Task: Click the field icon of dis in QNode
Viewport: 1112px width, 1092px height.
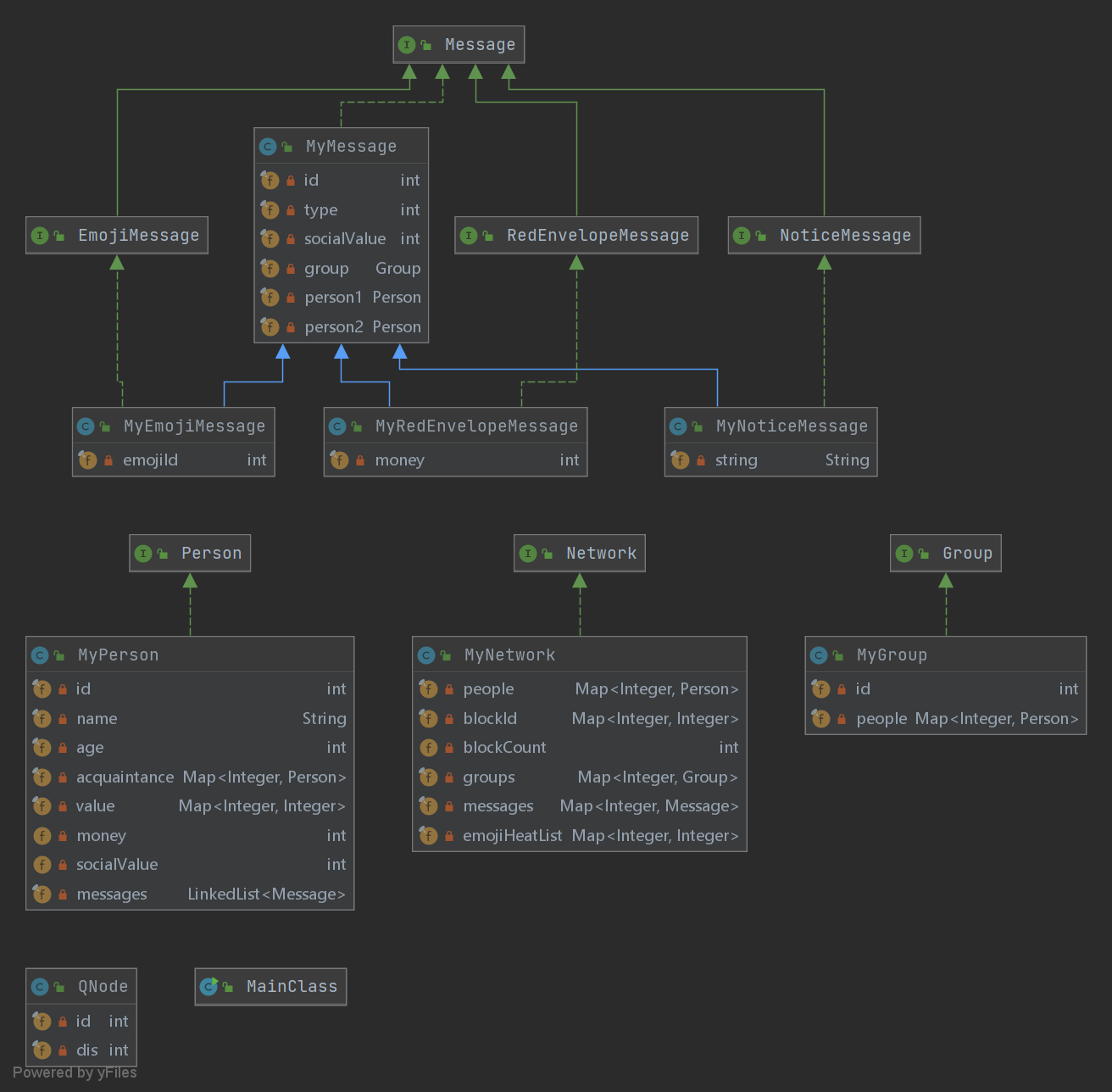Action: 42,1050
